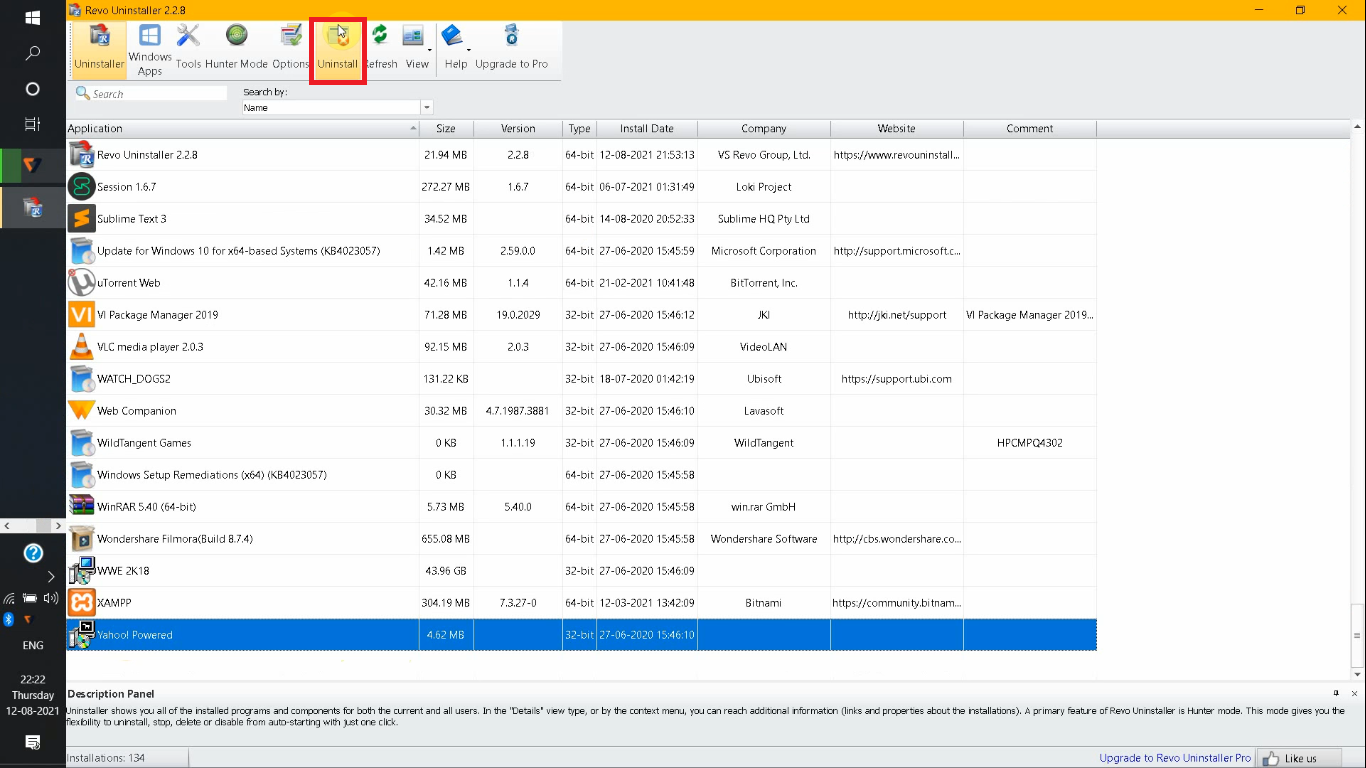Sort by the Version column header
Viewport: 1366px width, 768px height.
(x=518, y=128)
